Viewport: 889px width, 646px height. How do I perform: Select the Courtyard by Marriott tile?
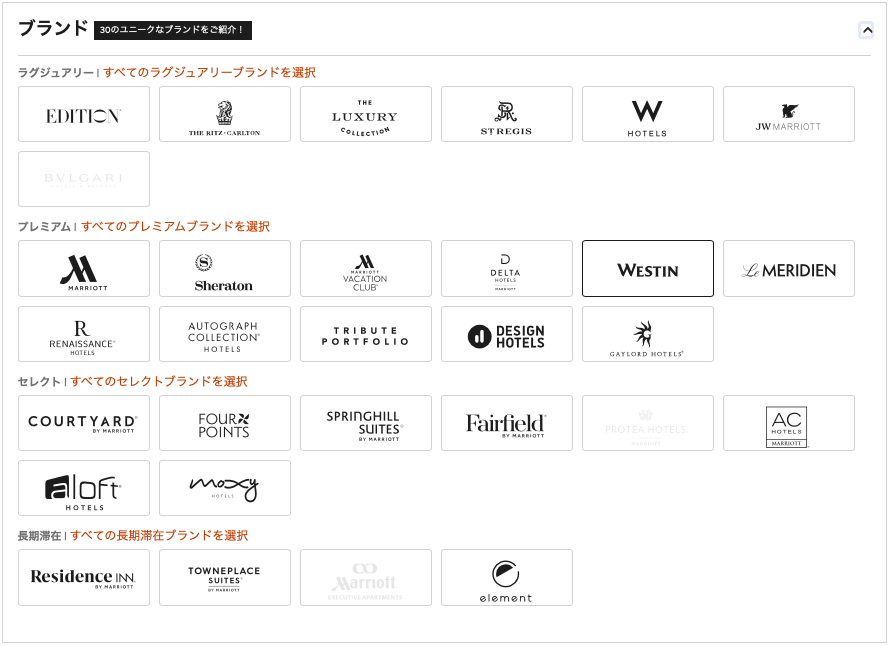pos(84,423)
